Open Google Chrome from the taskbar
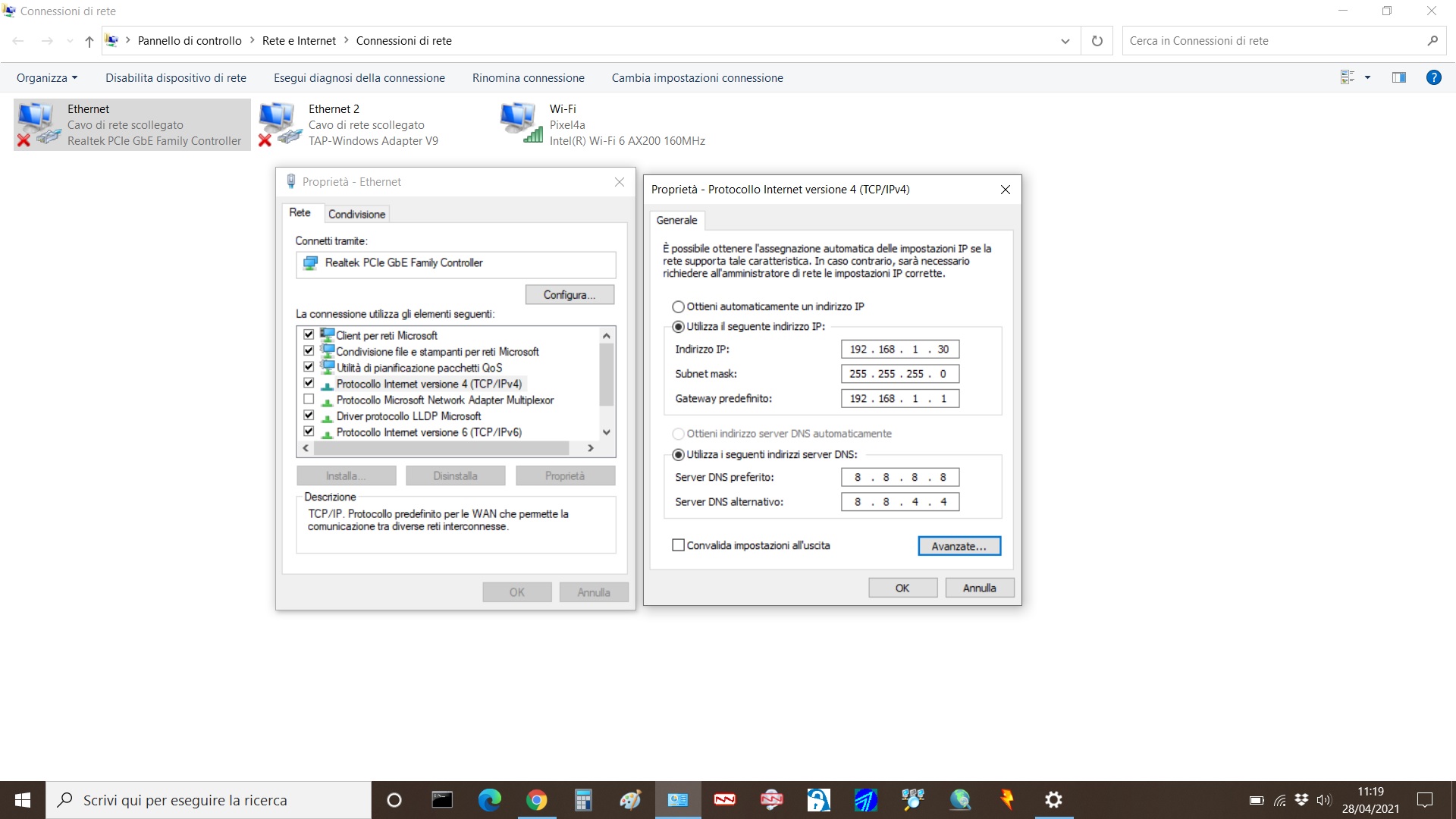The width and height of the screenshot is (1456, 819). 537,800
